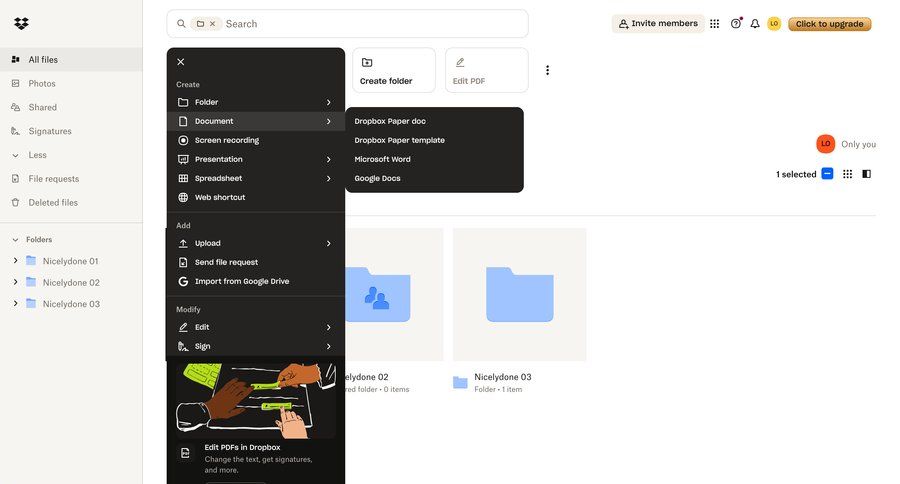Click the Edit PDF button
This screenshot has height=484, width=900.
(487, 70)
